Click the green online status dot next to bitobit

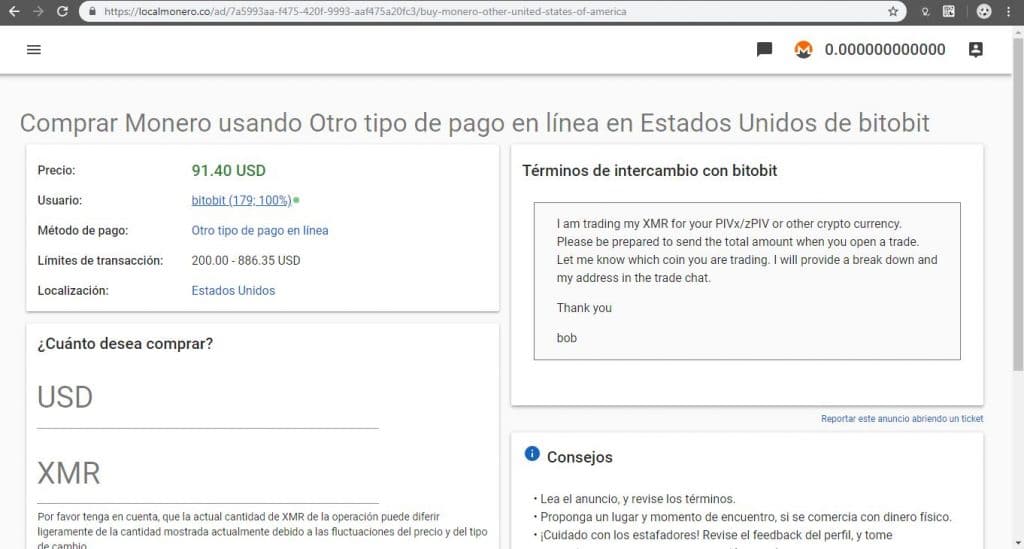pyautogui.click(x=296, y=200)
